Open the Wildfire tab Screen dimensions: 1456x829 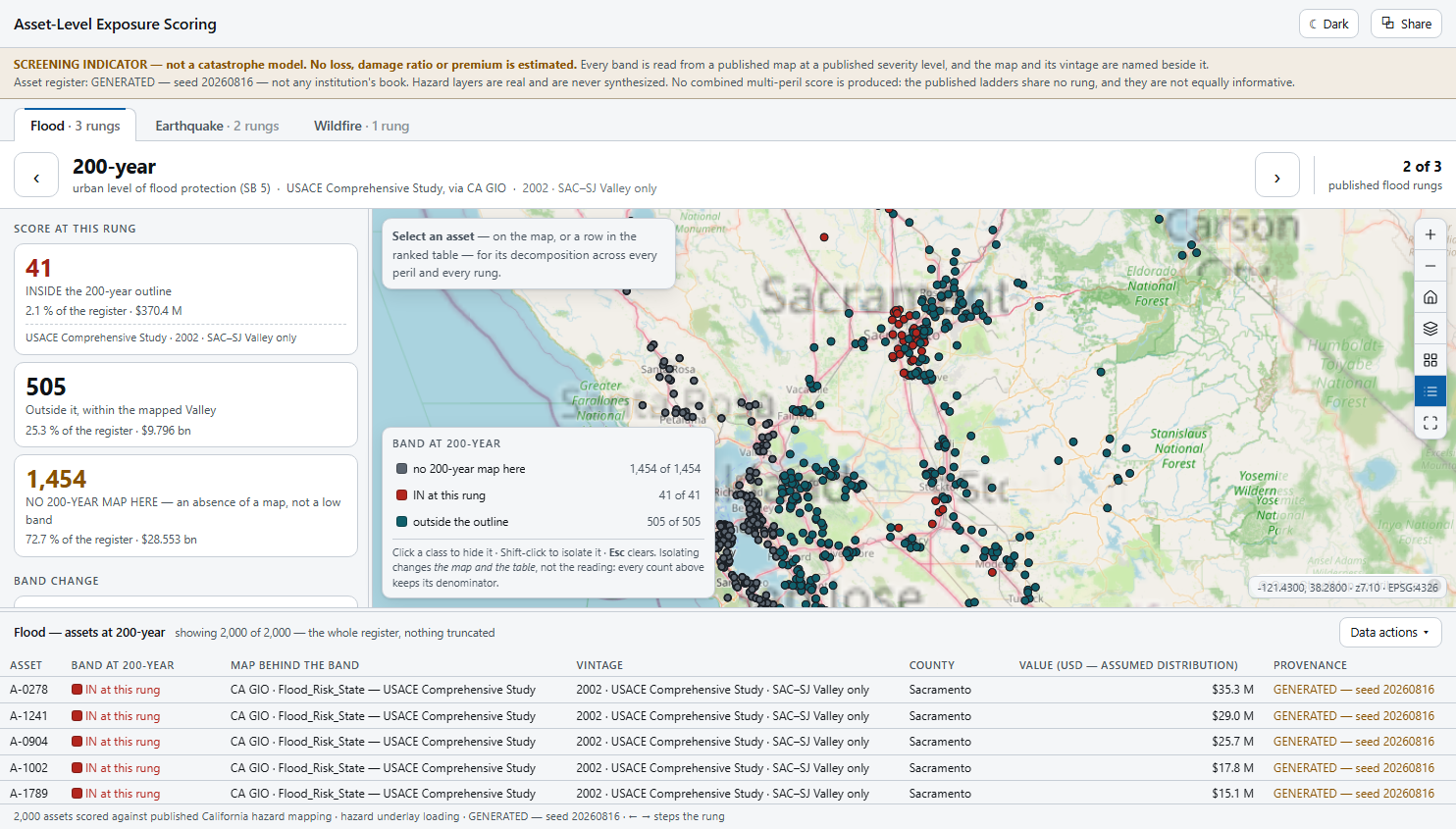(361, 126)
